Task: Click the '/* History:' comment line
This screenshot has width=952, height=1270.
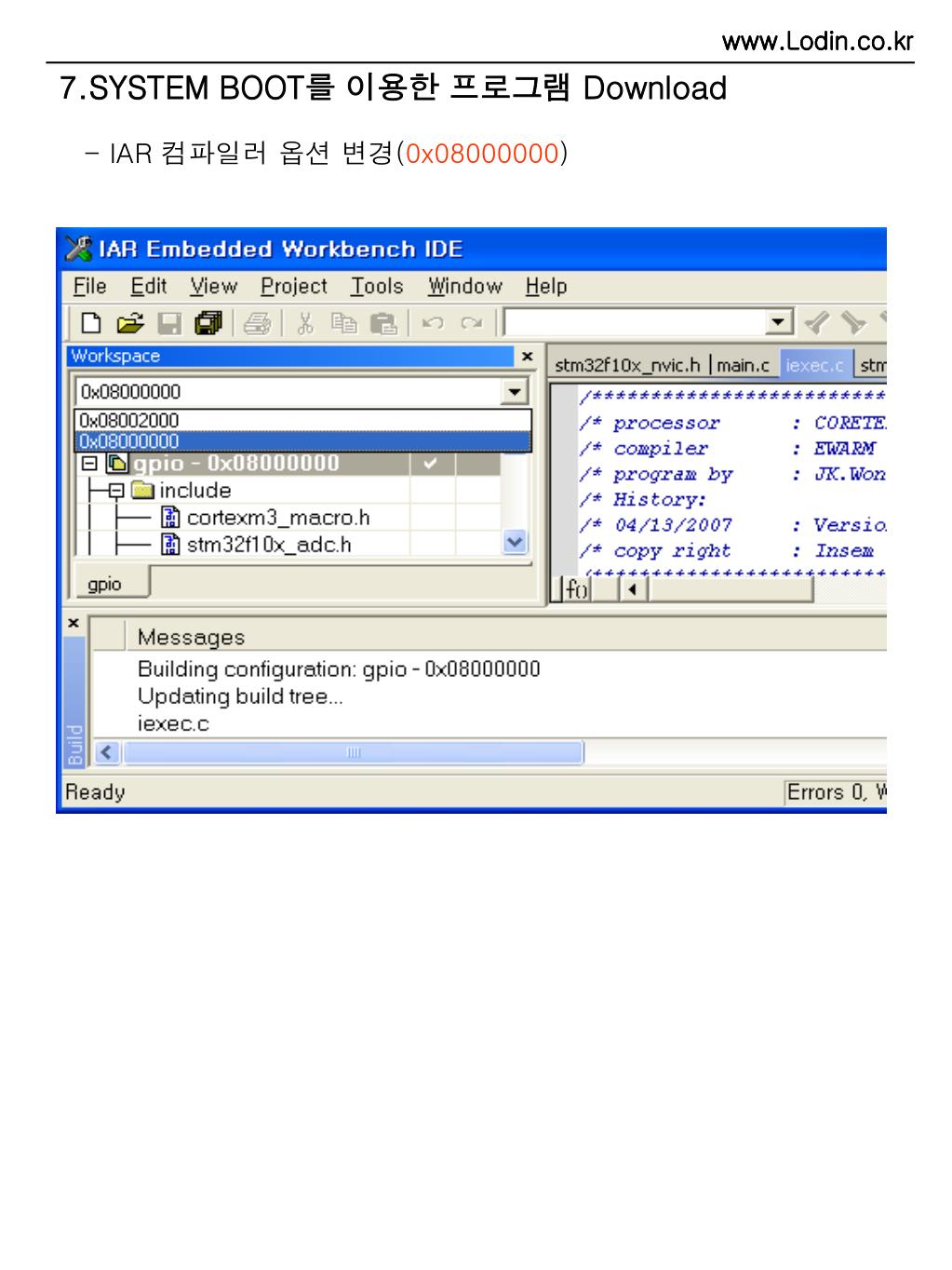Action: coord(642,499)
